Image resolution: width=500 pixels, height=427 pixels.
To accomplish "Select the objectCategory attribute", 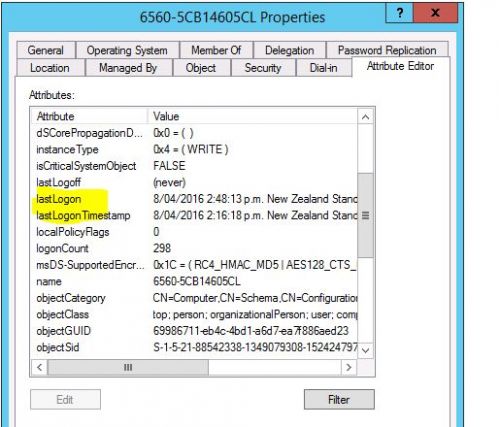I will (x=195, y=298).
